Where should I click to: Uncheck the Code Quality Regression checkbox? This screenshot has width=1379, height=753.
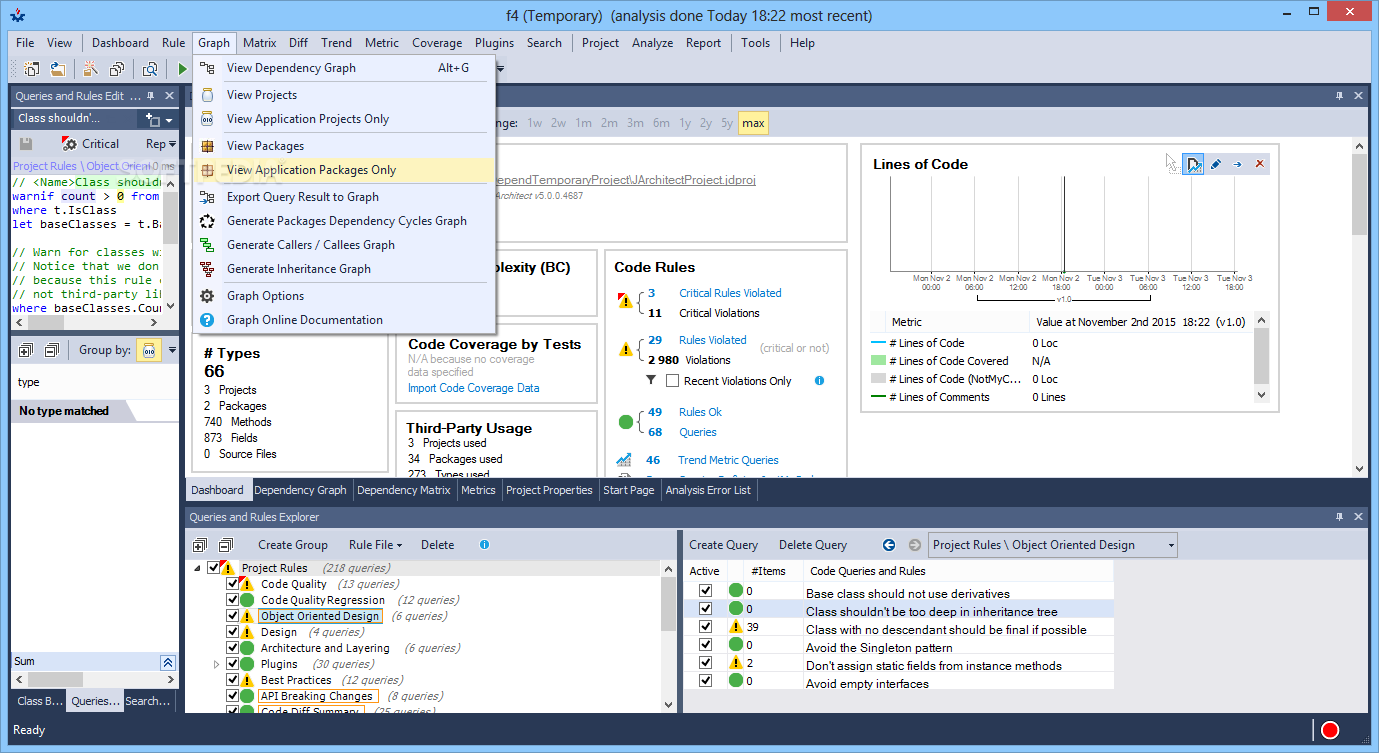(233, 600)
